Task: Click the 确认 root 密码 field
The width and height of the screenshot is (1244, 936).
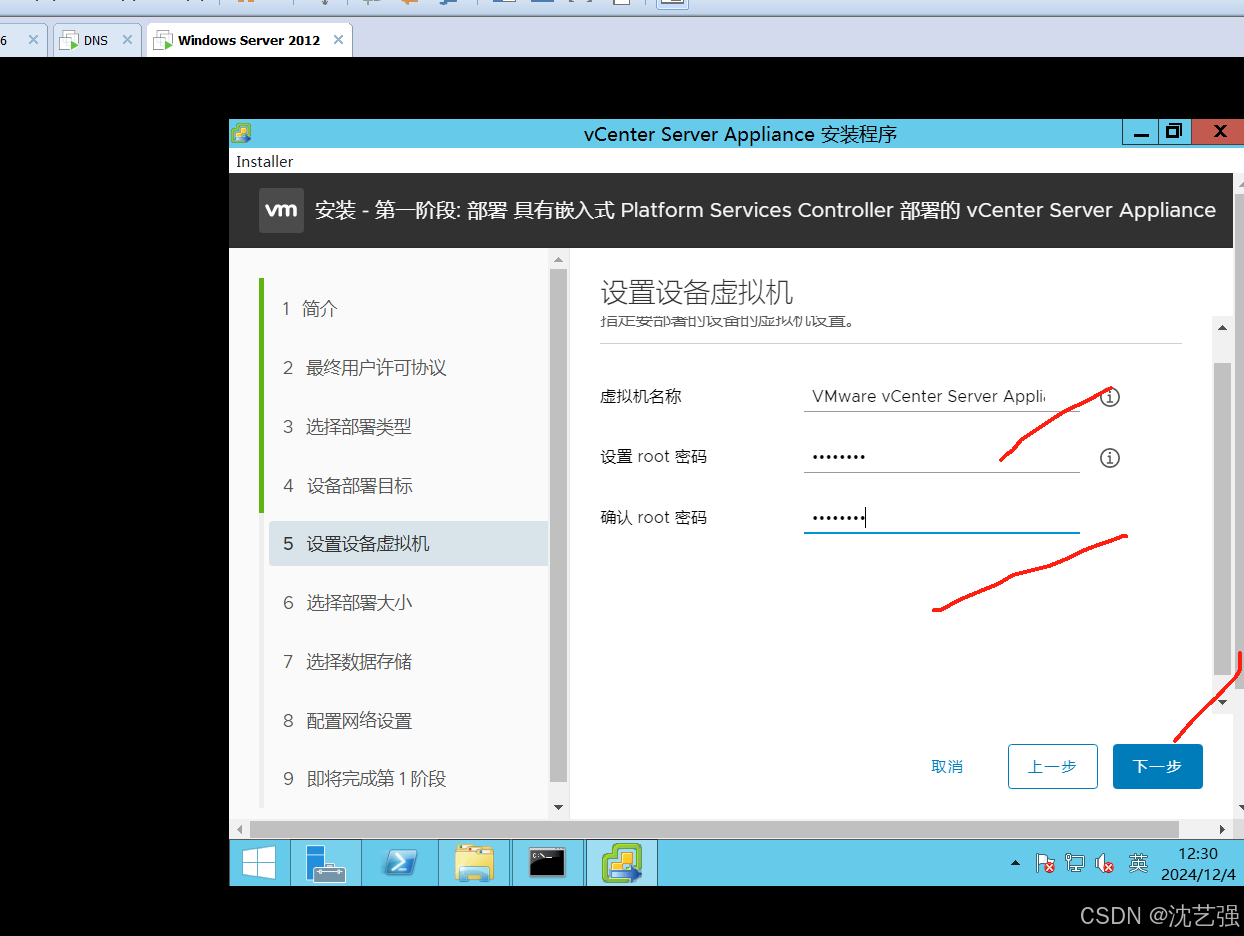Action: pyautogui.click(x=941, y=518)
